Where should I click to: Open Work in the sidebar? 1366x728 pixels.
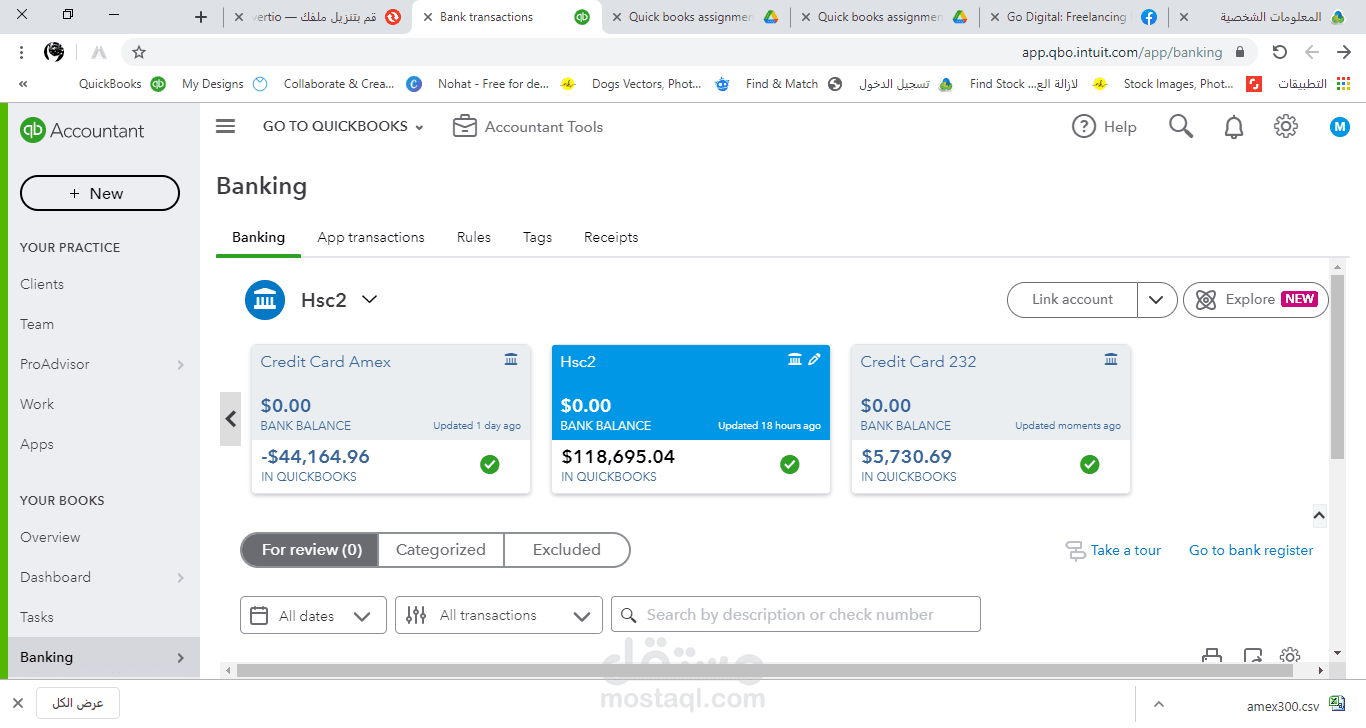(x=37, y=405)
